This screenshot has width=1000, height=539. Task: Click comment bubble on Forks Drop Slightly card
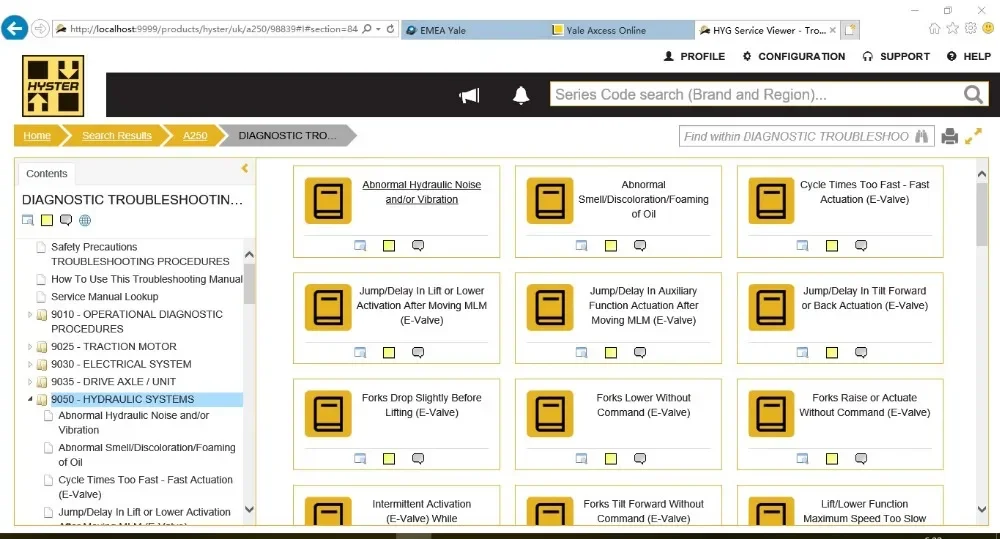418,459
